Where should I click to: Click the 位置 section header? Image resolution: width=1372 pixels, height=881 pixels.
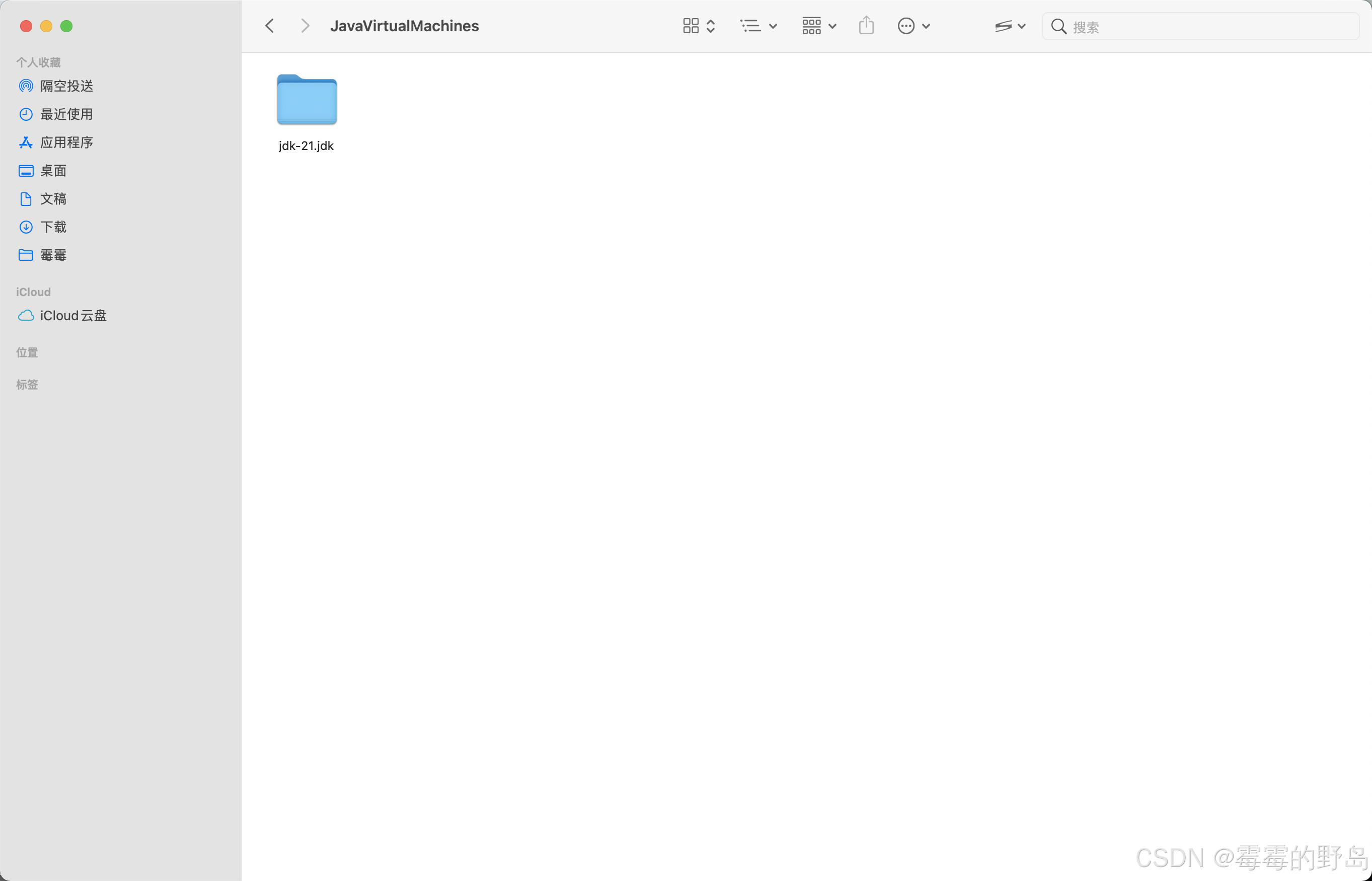(x=27, y=352)
